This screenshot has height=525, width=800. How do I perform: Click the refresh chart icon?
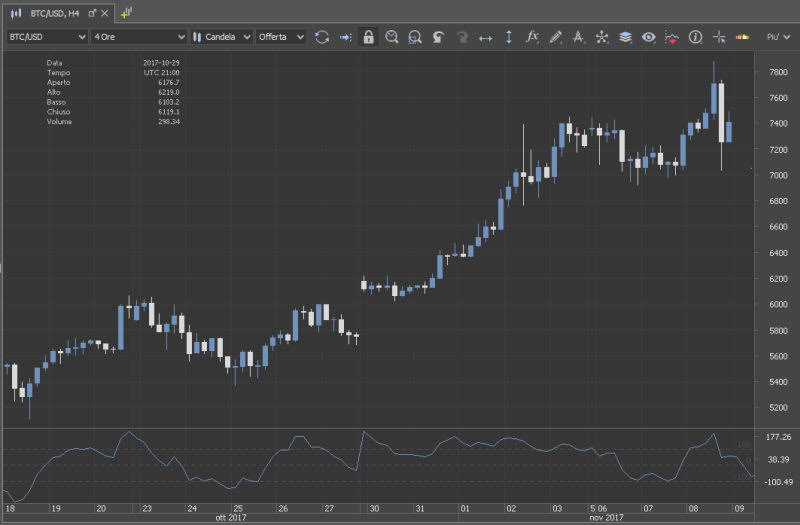(322, 37)
